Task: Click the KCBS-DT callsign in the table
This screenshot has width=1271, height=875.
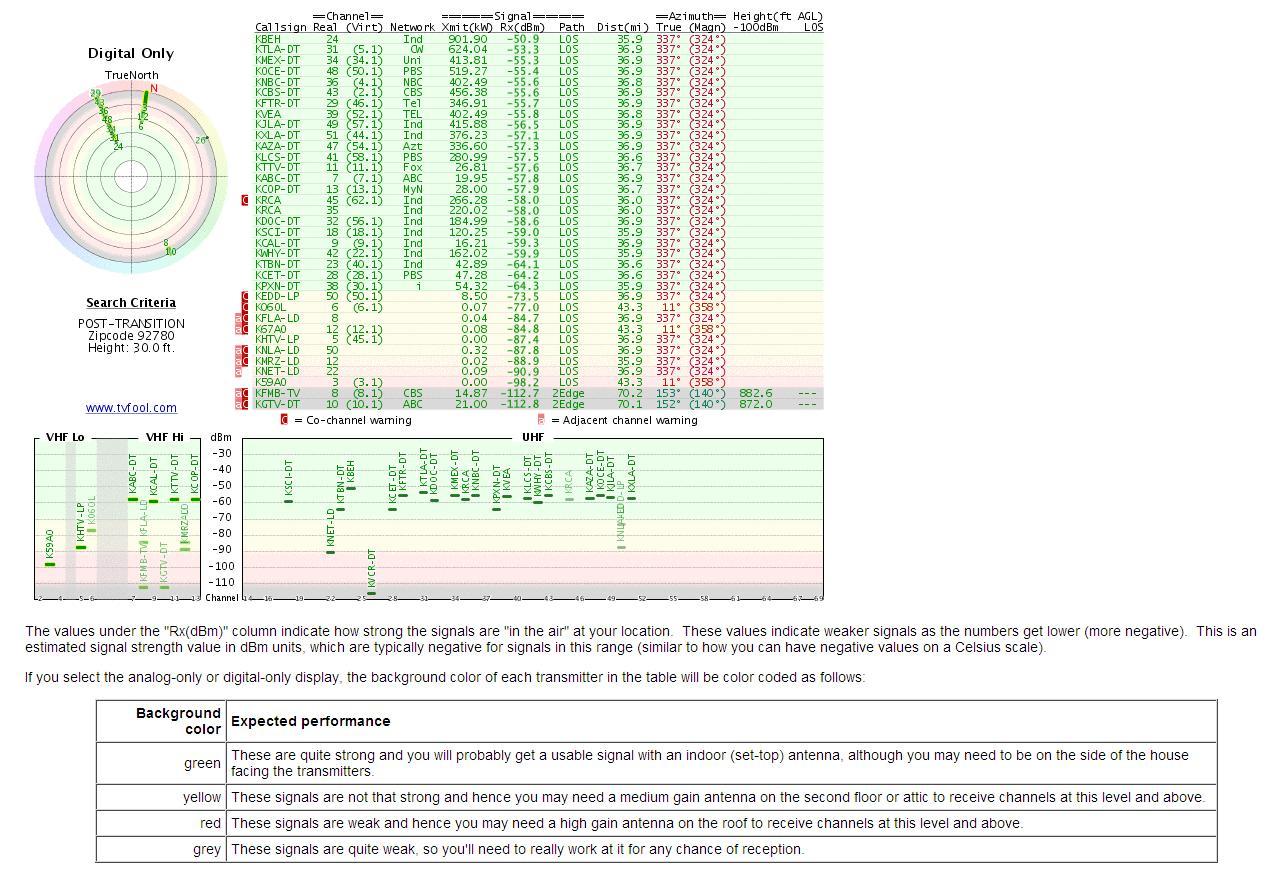Action: (278, 92)
